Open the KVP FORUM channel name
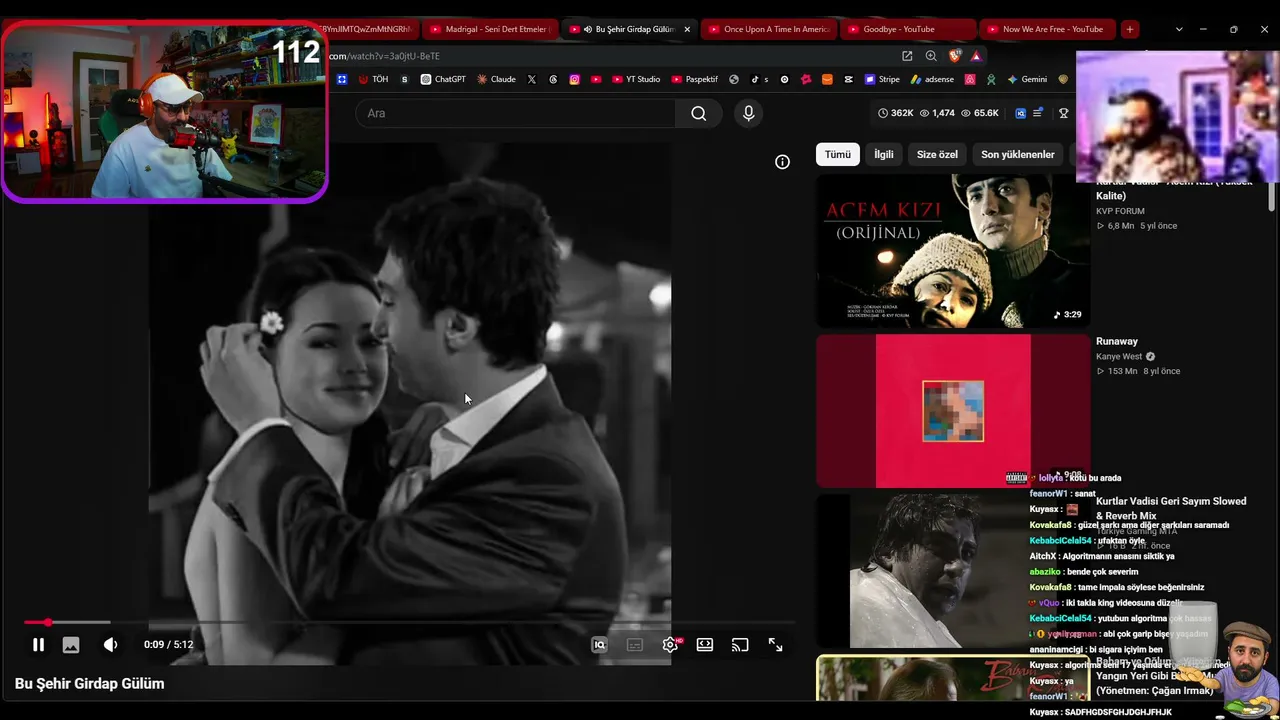Image resolution: width=1280 pixels, height=720 pixels. [x=1120, y=211]
